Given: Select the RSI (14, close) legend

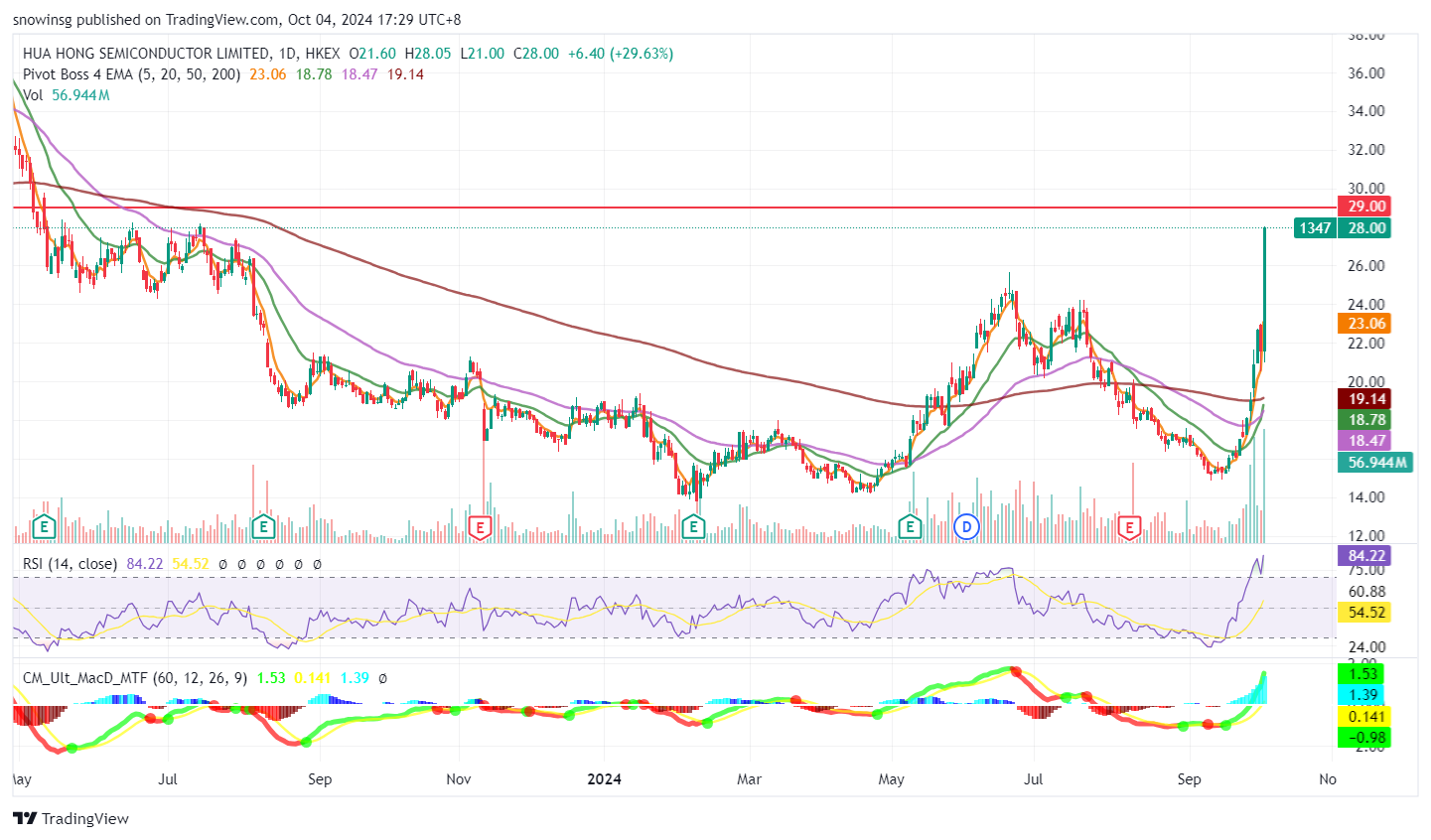Looking at the screenshot, I should coord(71,564).
